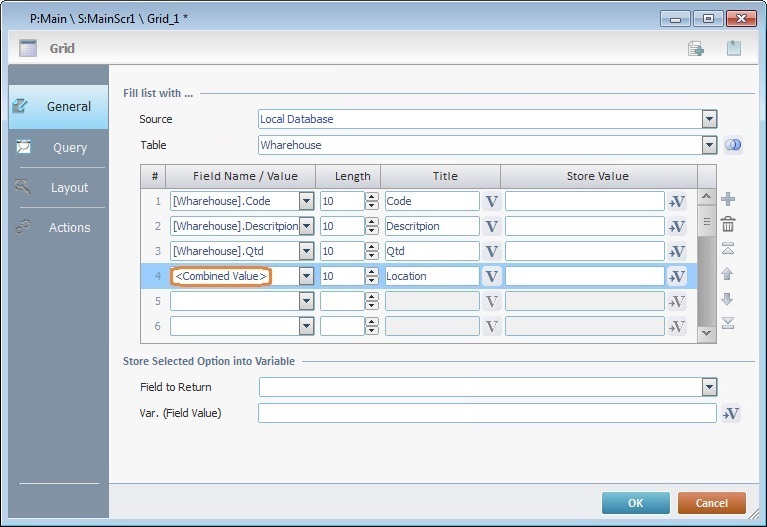This screenshot has width=767, height=527.
Task: Move the selected row up one position
Action: coord(728,274)
